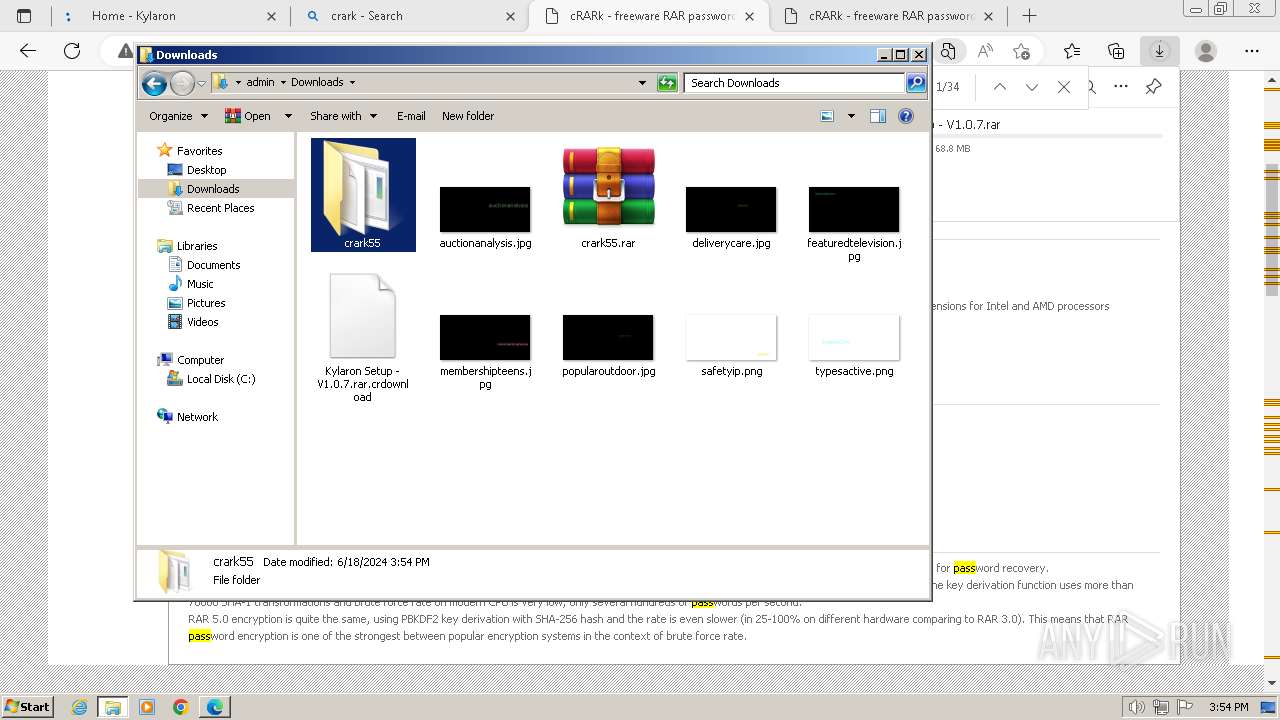Open Edge tab actions menu icon

(x=24, y=16)
